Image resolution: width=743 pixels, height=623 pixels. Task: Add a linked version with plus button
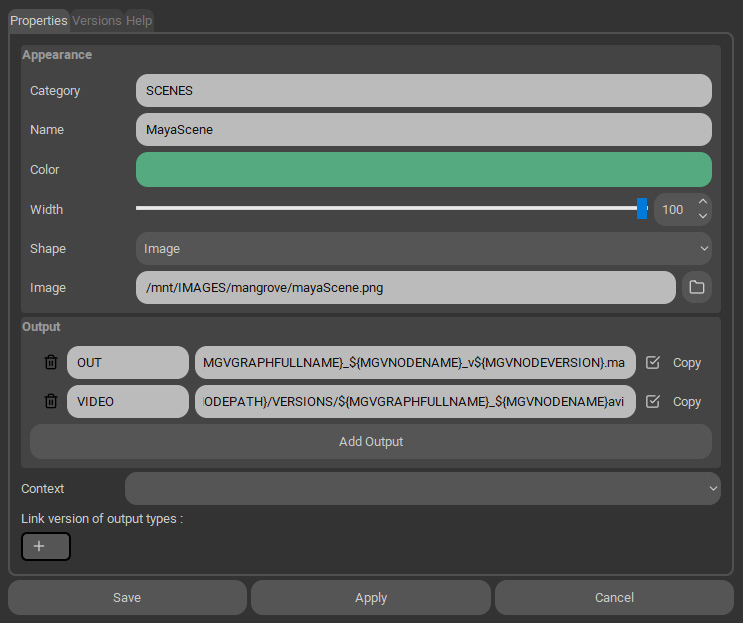coord(46,546)
